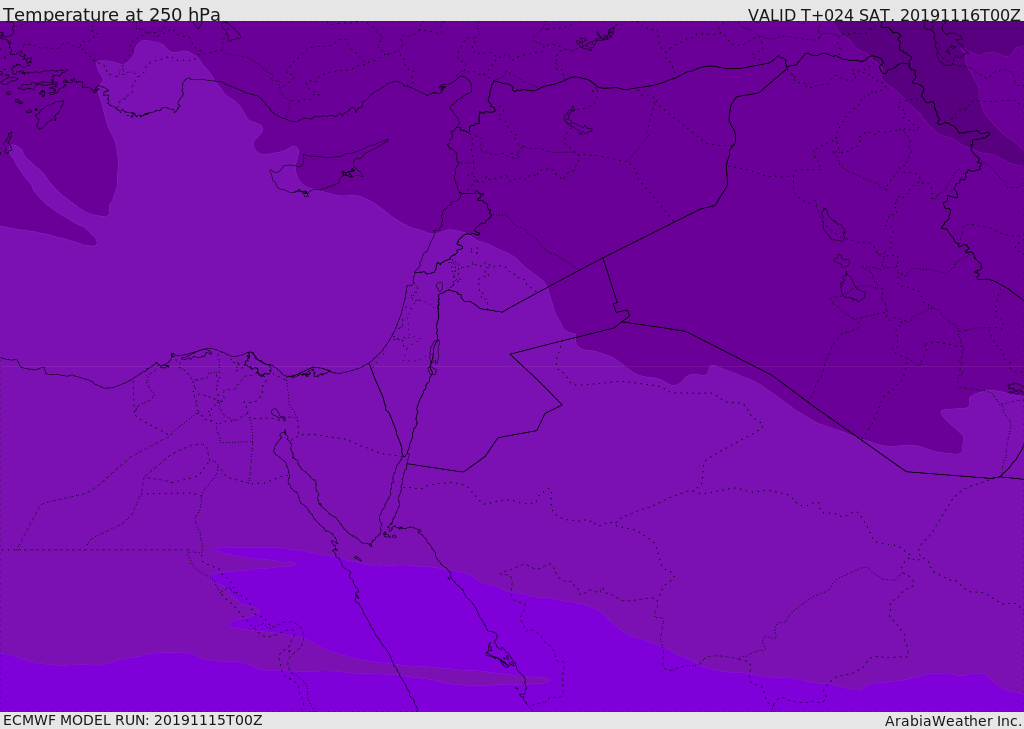Click the ArabiaWeather Inc. credit text
The width and height of the screenshot is (1024, 729).
click(x=953, y=721)
